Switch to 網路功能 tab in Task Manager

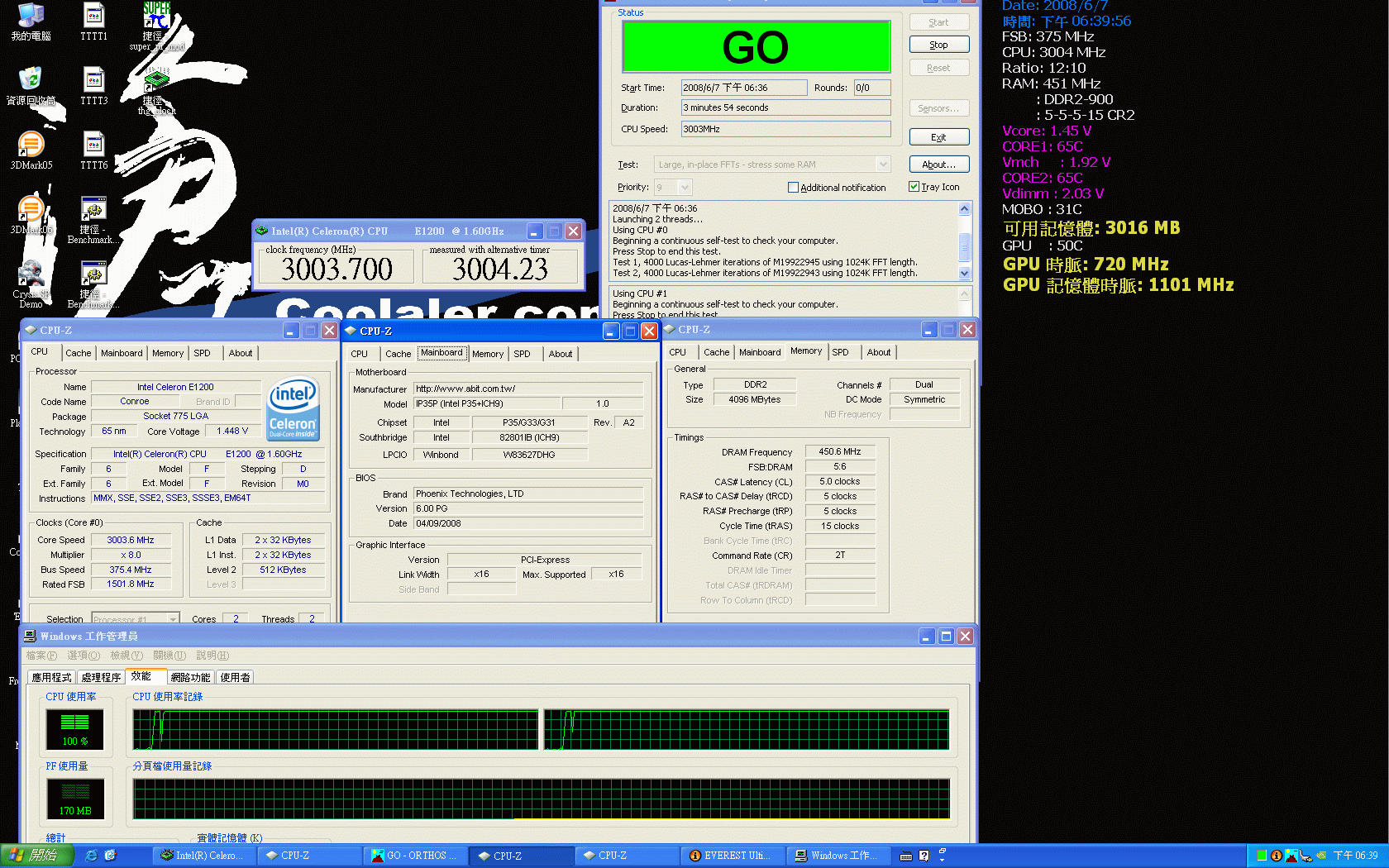[x=190, y=677]
